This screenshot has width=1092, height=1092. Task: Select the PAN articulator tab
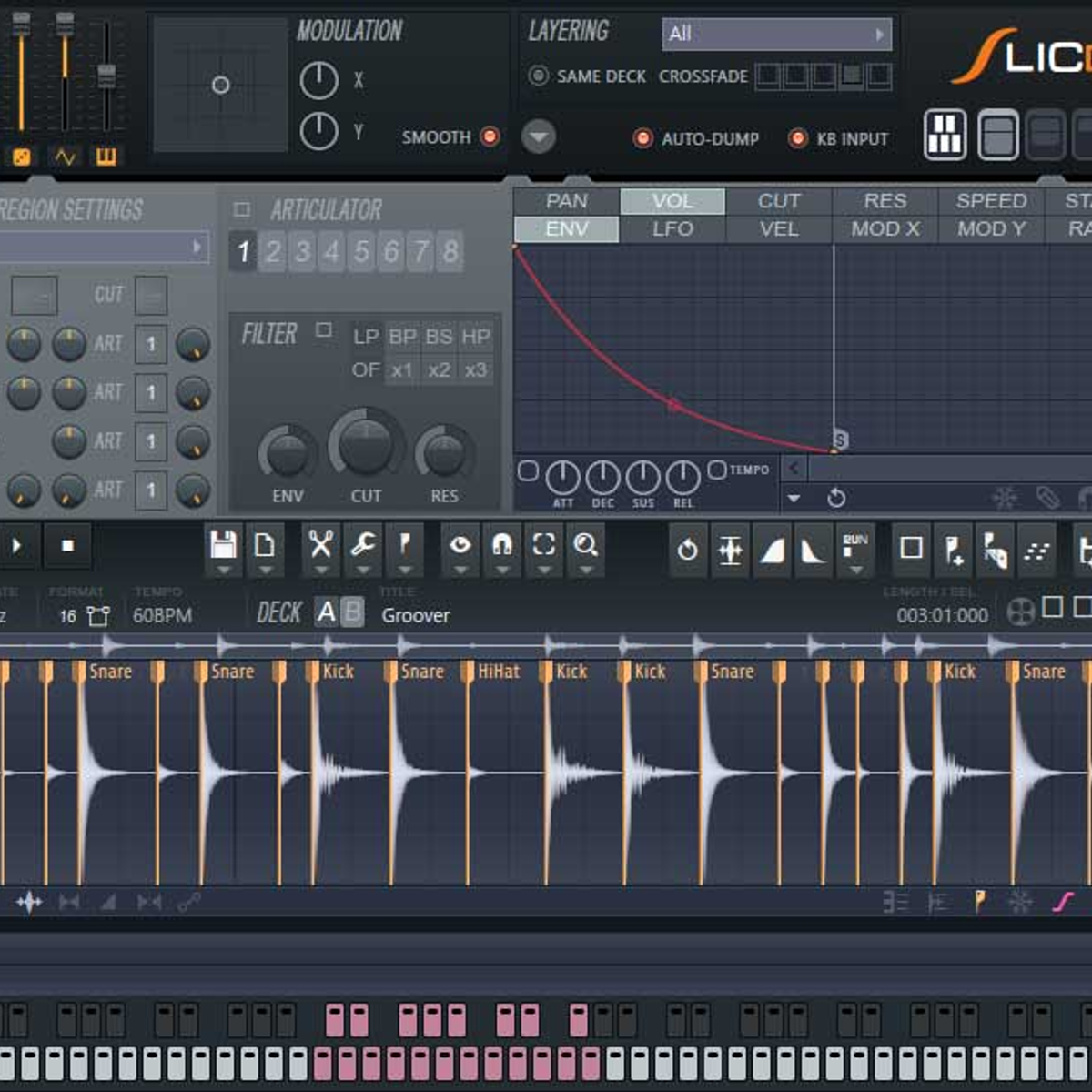pos(567,201)
